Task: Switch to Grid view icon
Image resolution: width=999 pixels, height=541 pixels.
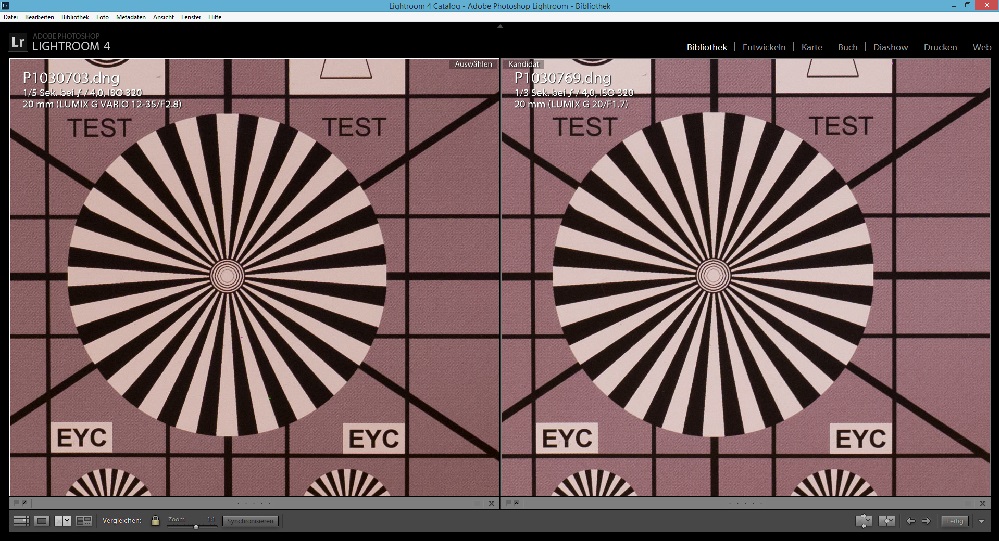Action: pos(20,521)
